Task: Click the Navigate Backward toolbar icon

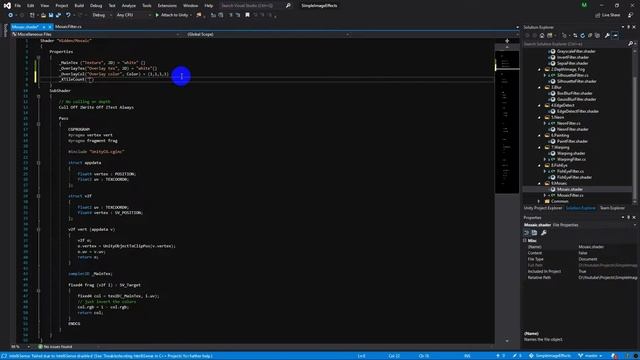Action: 11,15
